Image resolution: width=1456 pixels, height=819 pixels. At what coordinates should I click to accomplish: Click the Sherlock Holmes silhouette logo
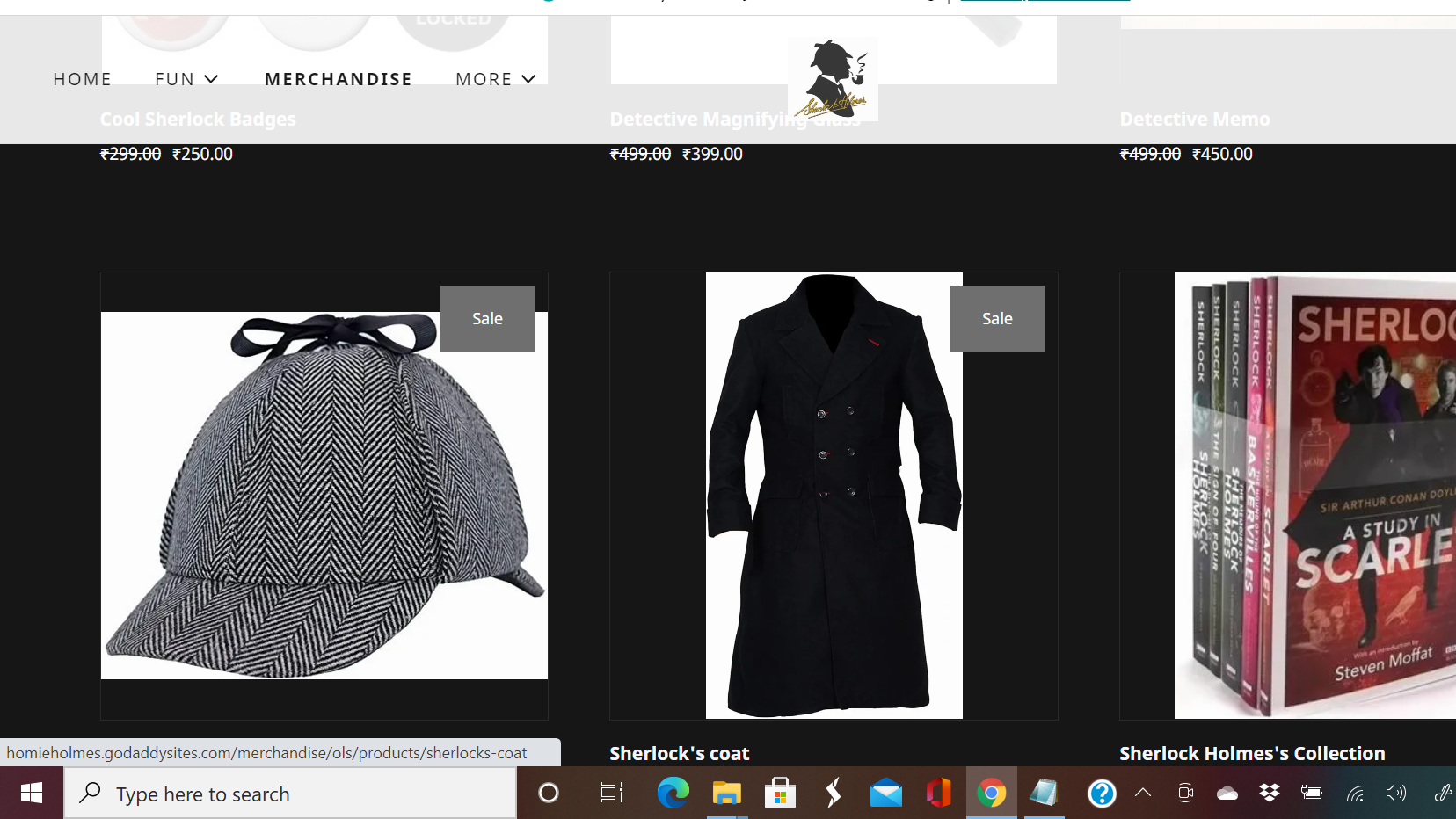pyautogui.click(x=833, y=79)
